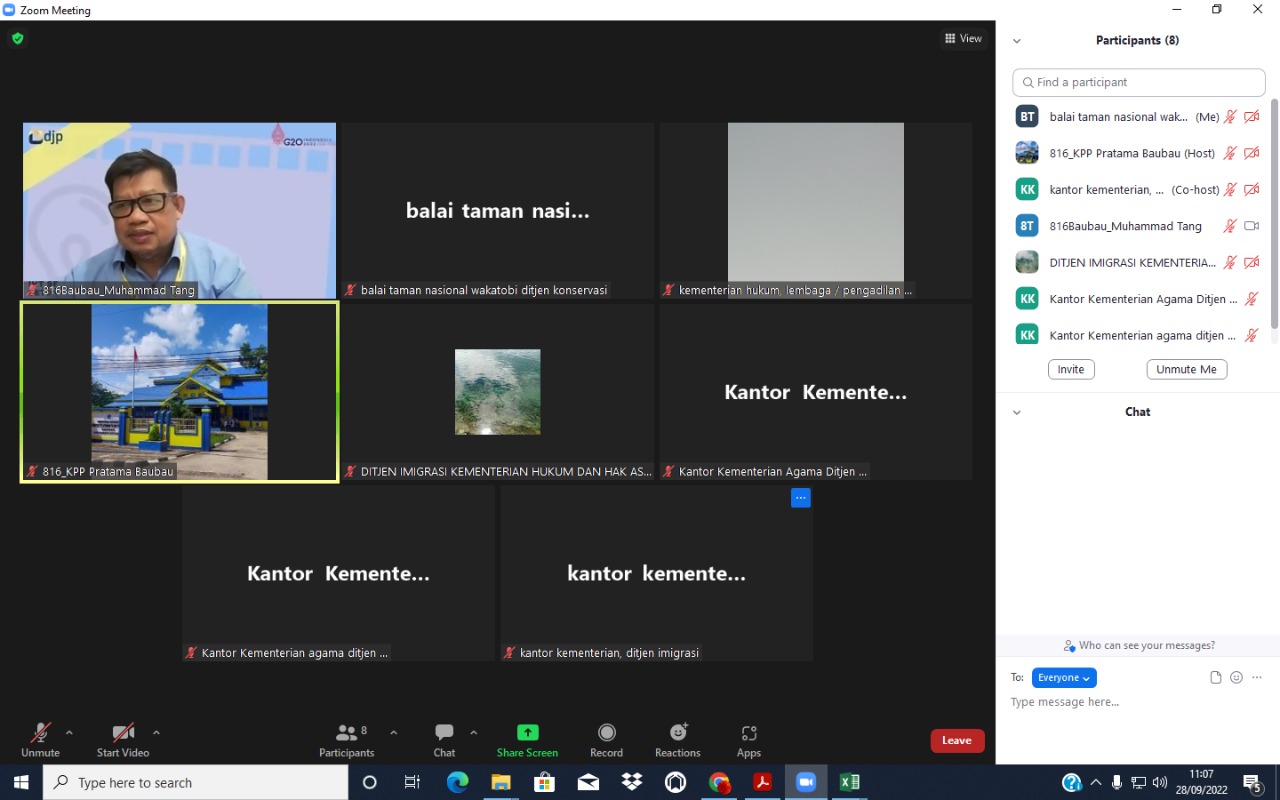Viewport: 1280px width, 800px height.
Task: Open the Reactions menu icon
Action: [x=678, y=733]
